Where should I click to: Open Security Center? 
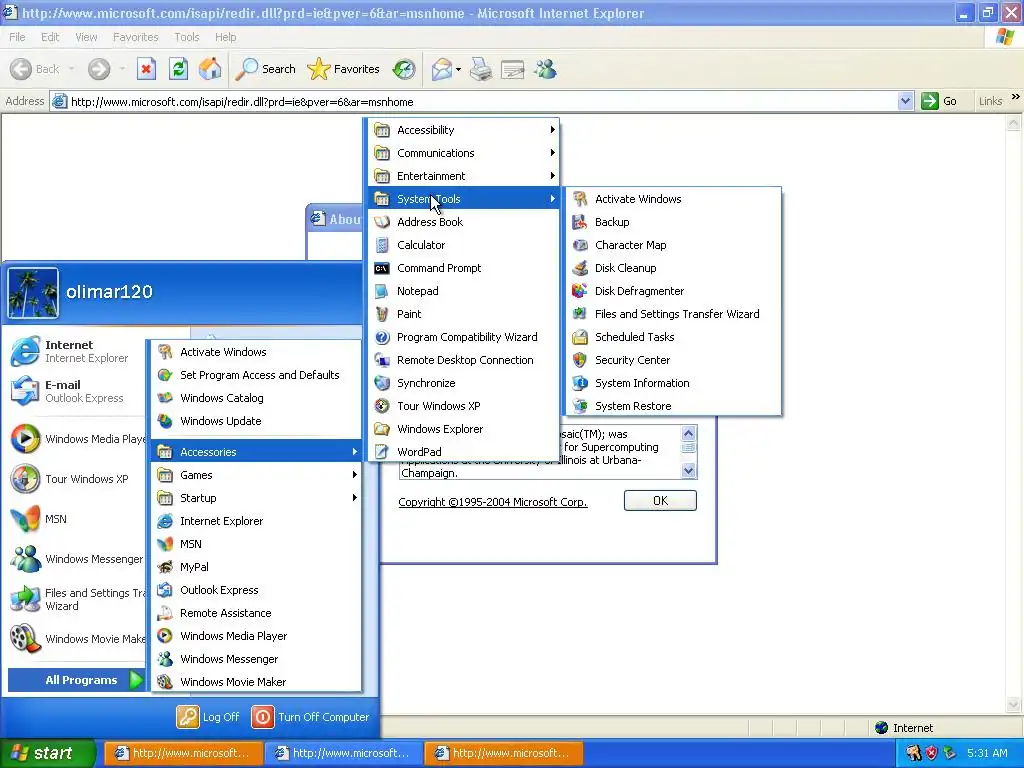pyautogui.click(x=673, y=360)
